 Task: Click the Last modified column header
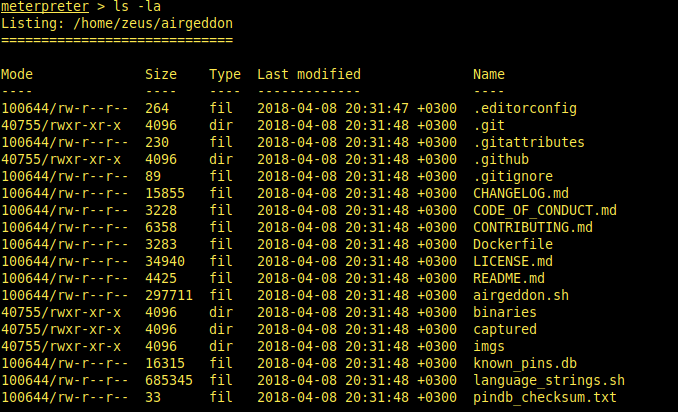pos(309,74)
